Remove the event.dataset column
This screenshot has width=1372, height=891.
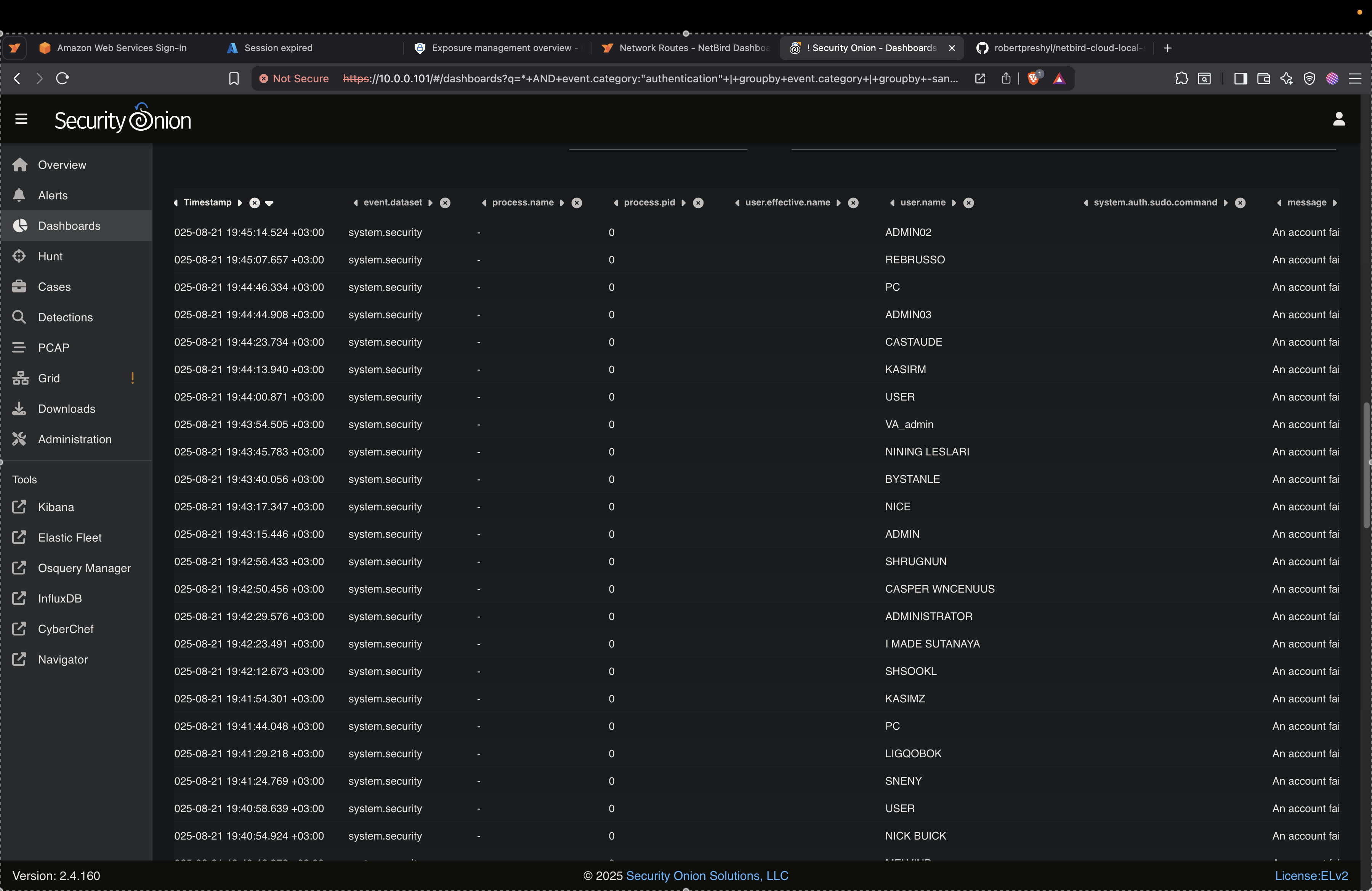[x=445, y=203]
